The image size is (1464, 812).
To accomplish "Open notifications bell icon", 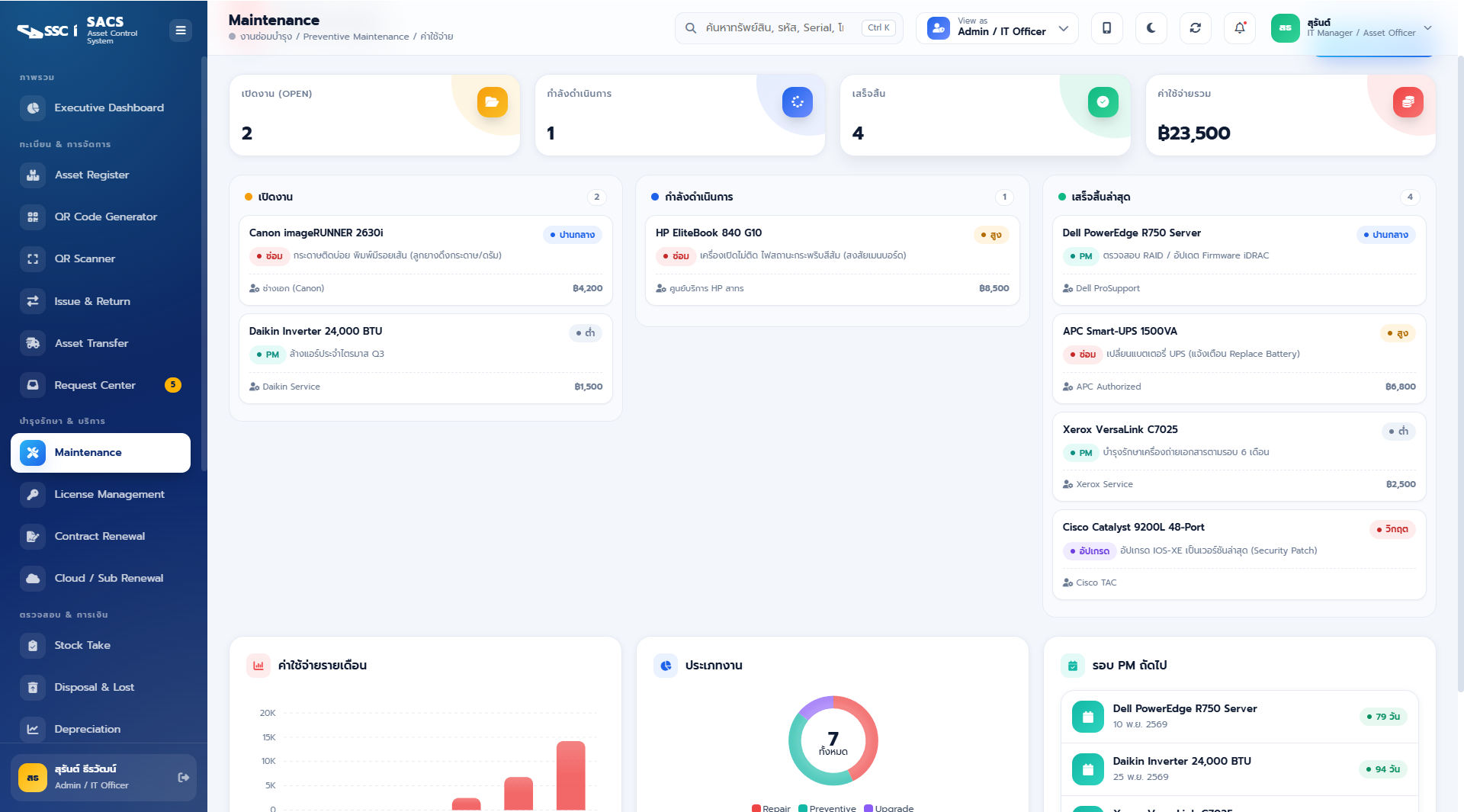I will pyautogui.click(x=1240, y=28).
